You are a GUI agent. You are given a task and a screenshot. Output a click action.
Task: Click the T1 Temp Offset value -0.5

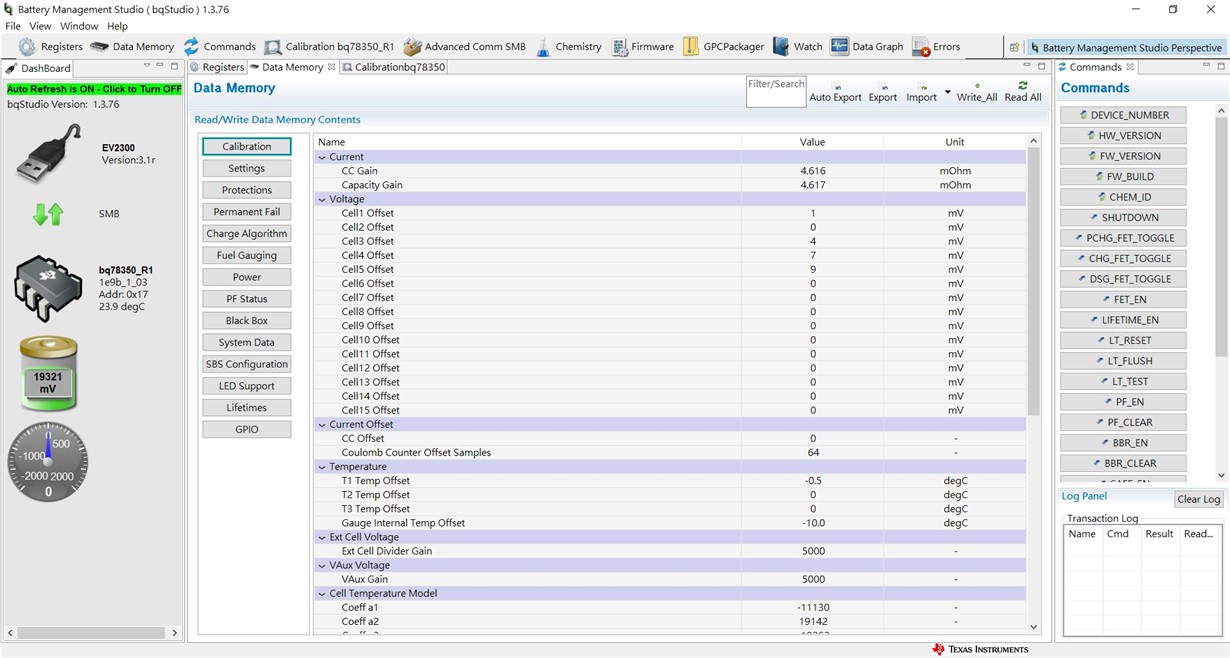coord(813,481)
